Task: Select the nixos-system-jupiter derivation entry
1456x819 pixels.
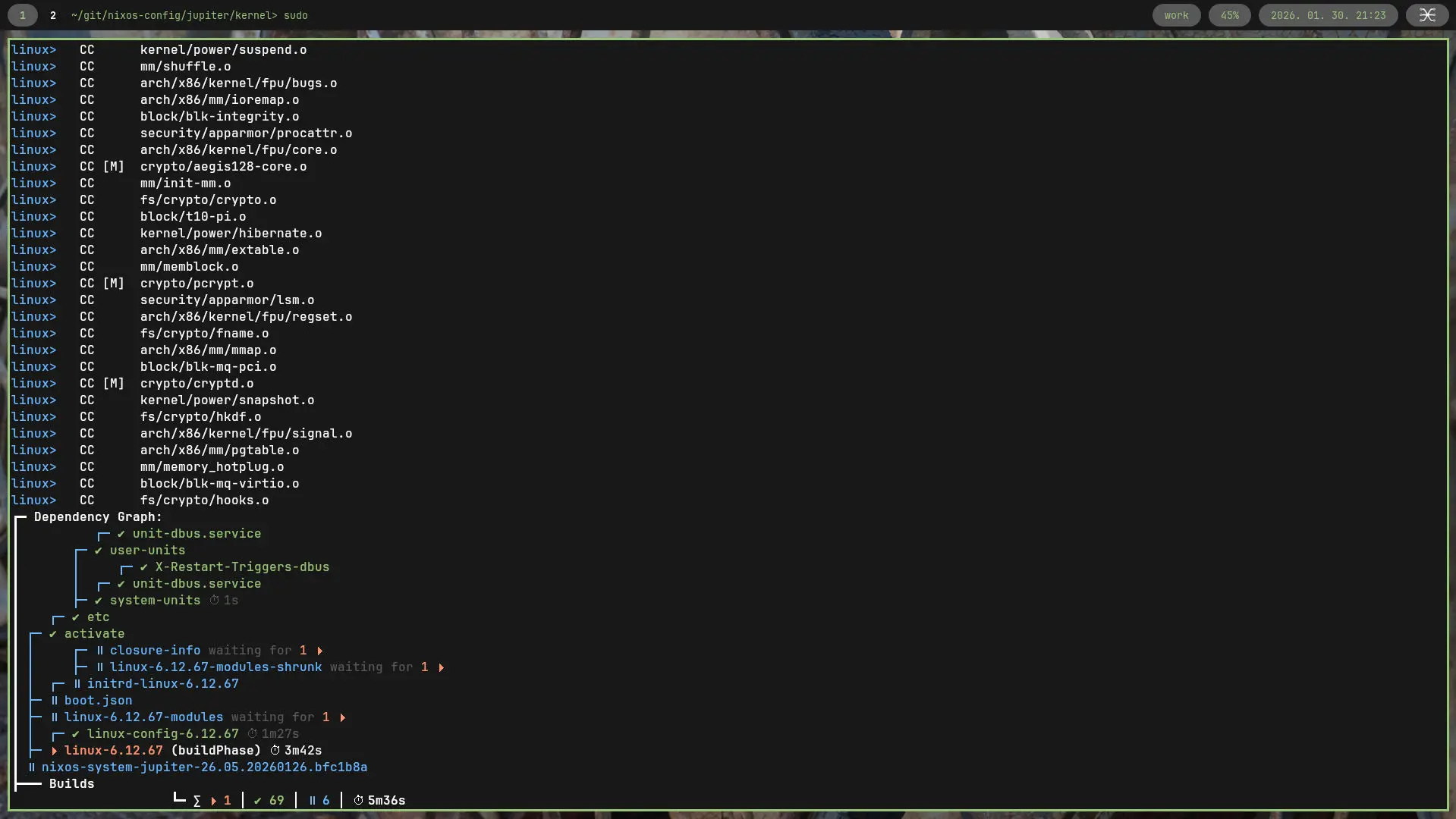Action: (204, 767)
